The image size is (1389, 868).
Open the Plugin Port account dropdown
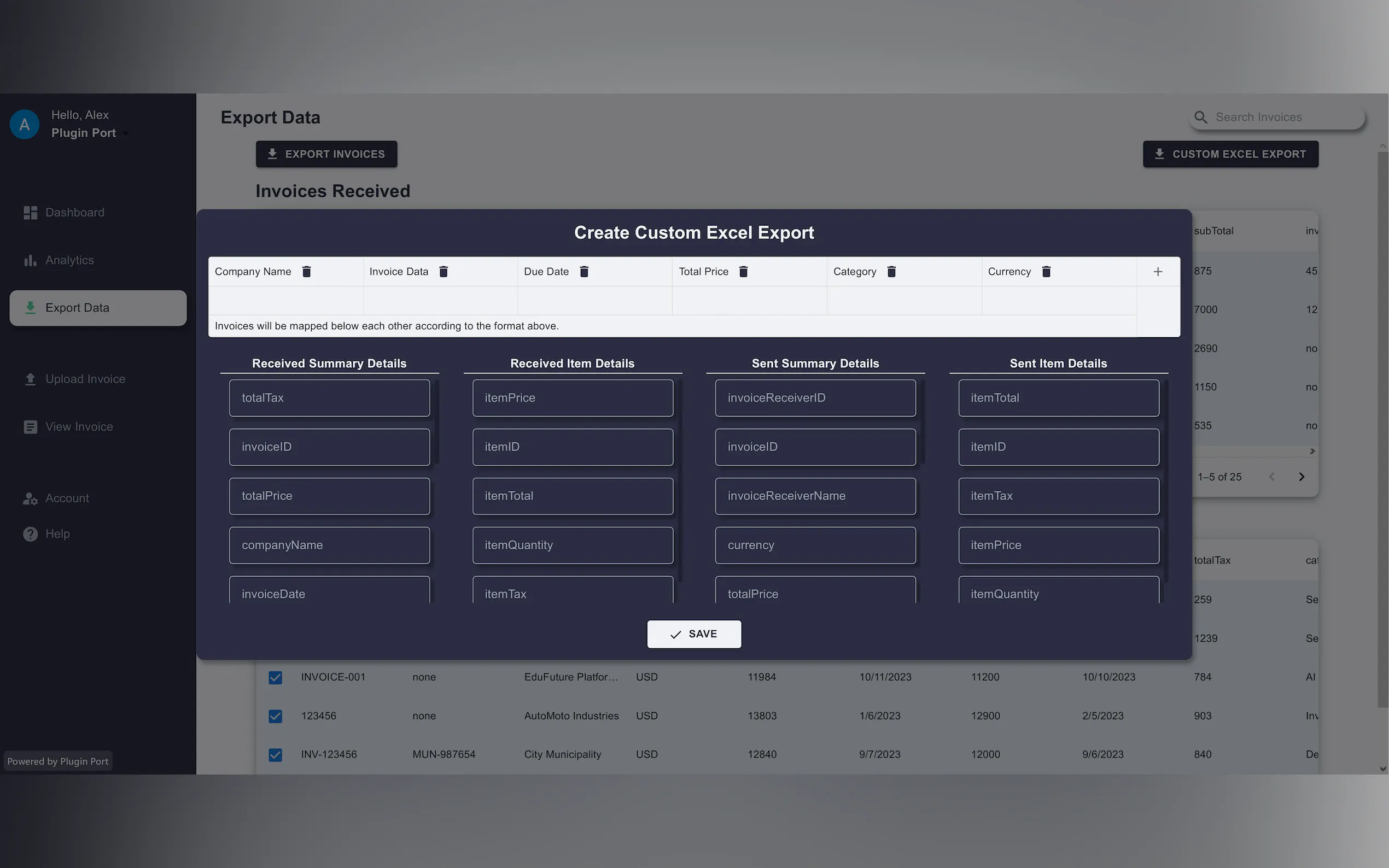[x=126, y=133]
